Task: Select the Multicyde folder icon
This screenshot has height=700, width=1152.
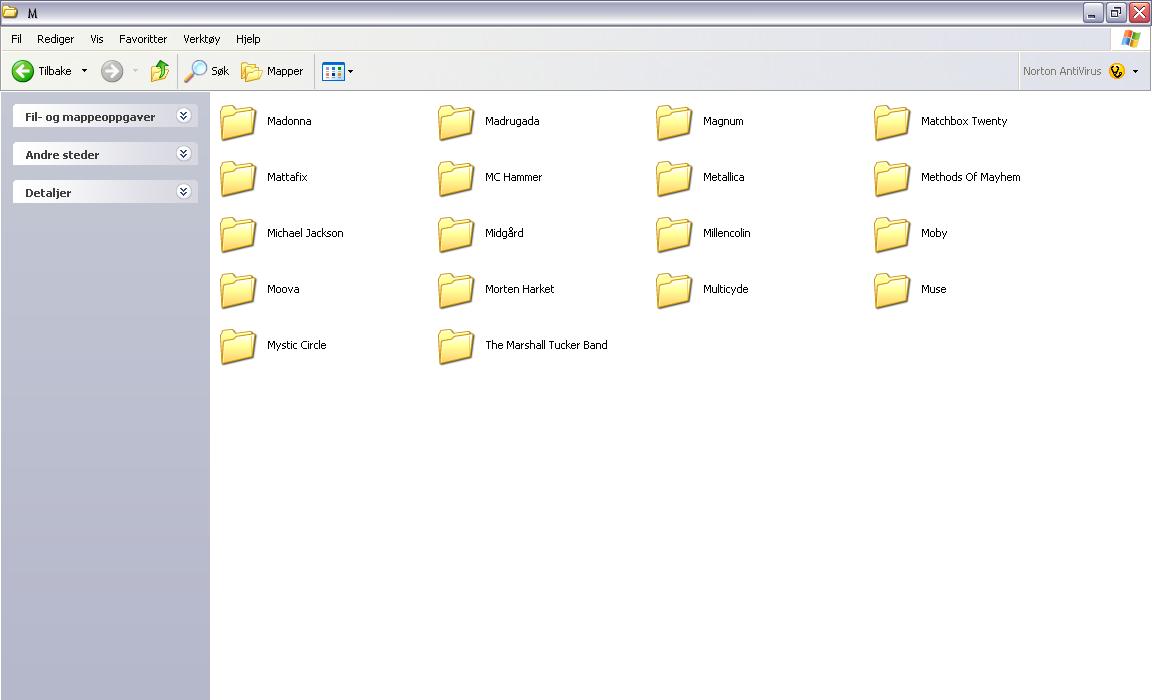Action: [674, 289]
